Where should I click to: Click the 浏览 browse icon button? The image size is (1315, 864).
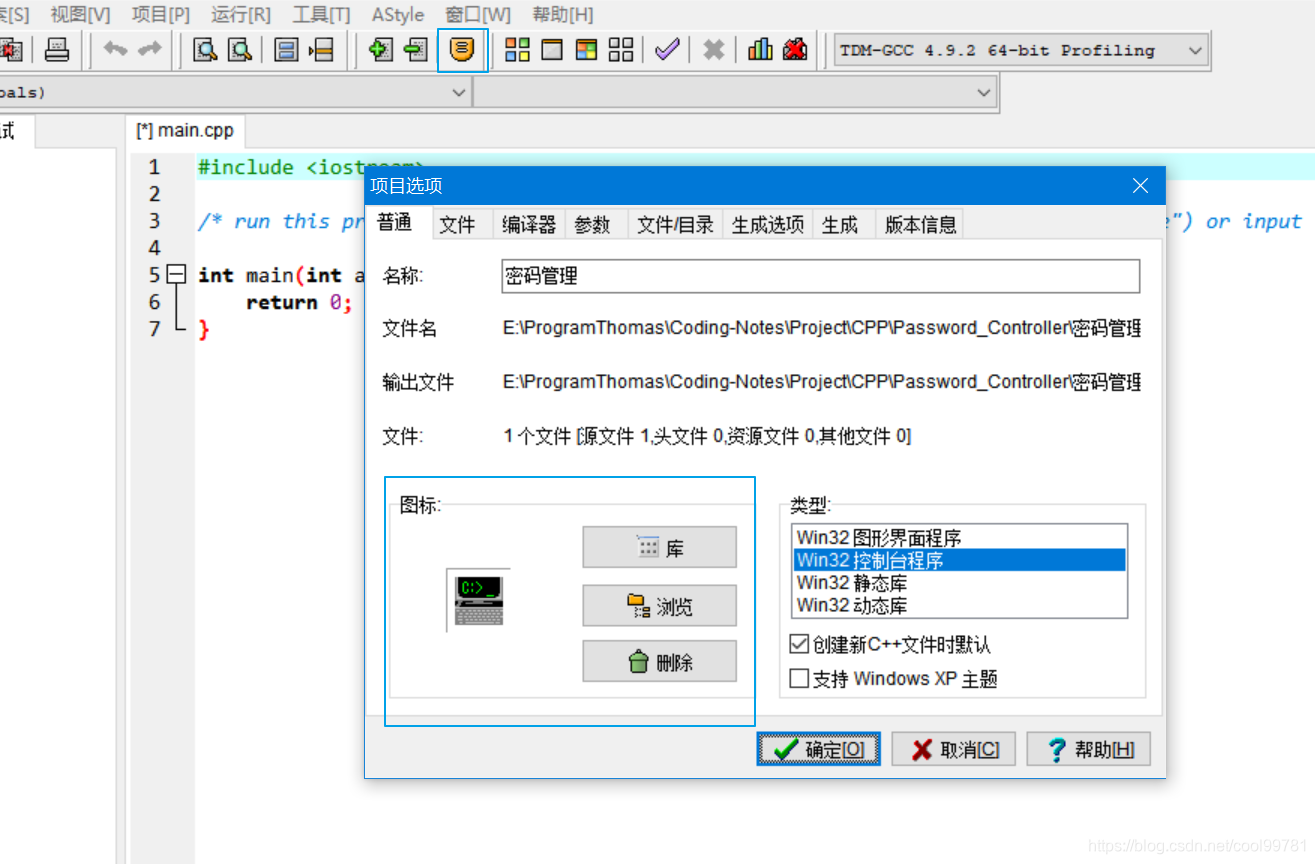[660, 605]
